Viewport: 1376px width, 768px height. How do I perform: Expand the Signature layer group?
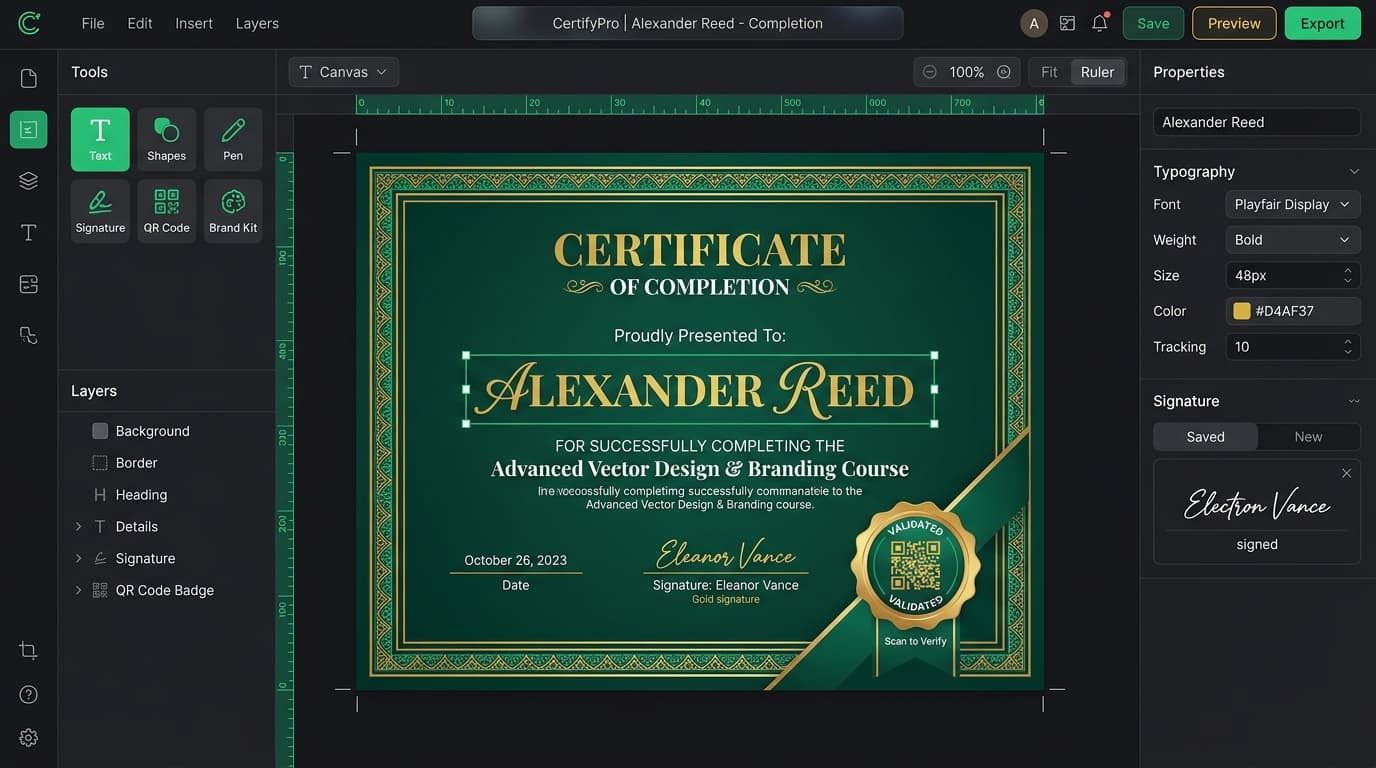(x=78, y=558)
